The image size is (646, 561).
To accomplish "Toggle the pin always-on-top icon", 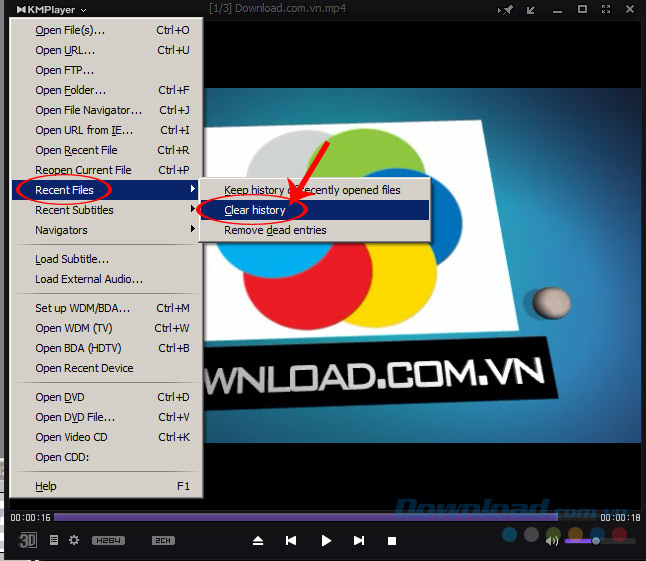I will click(x=507, y=9).
